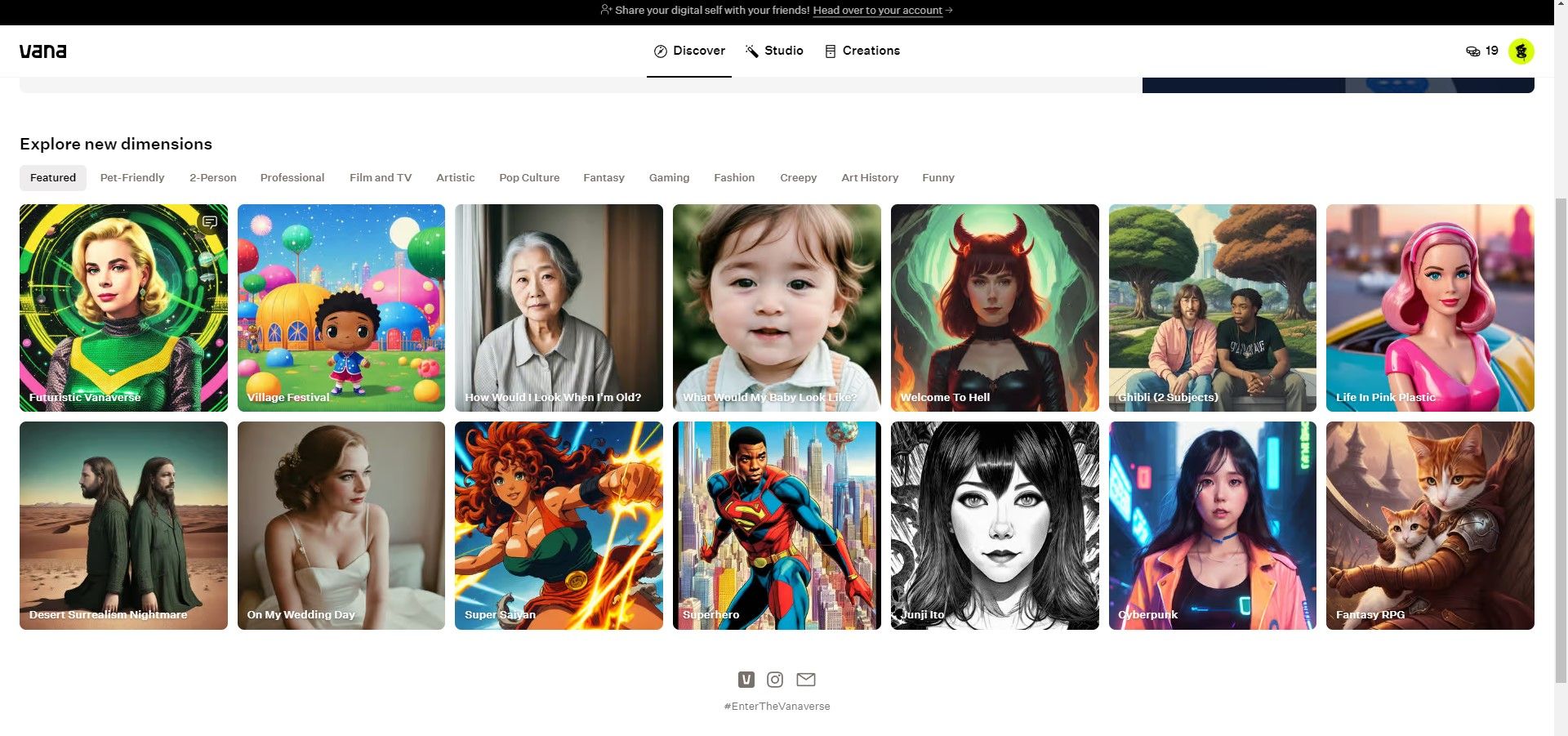1568x736 pixels.
Task: Click the Creations icon in the navigation
Action: [x=830, y=51]
